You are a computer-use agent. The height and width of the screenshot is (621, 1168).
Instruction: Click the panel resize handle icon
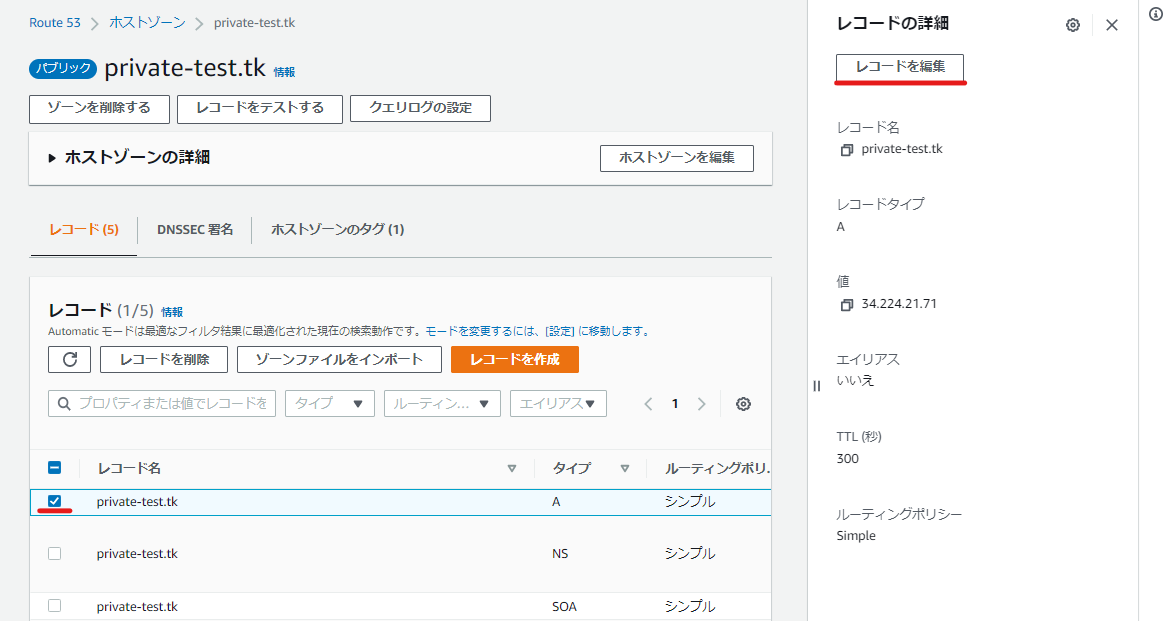[816, 386]
